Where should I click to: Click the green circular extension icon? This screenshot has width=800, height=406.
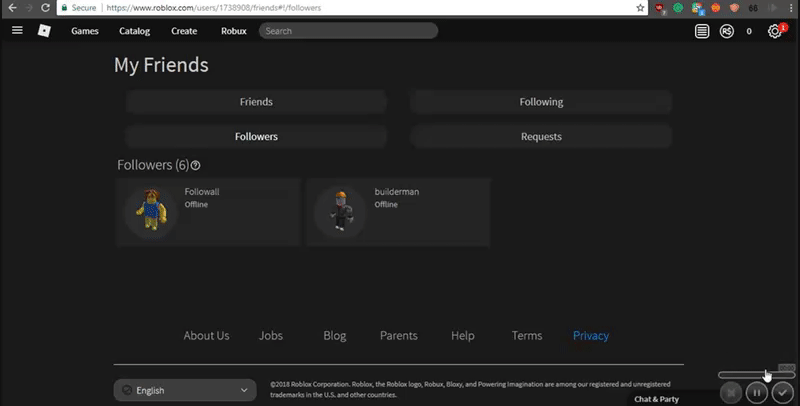click(x=678, y=8)
